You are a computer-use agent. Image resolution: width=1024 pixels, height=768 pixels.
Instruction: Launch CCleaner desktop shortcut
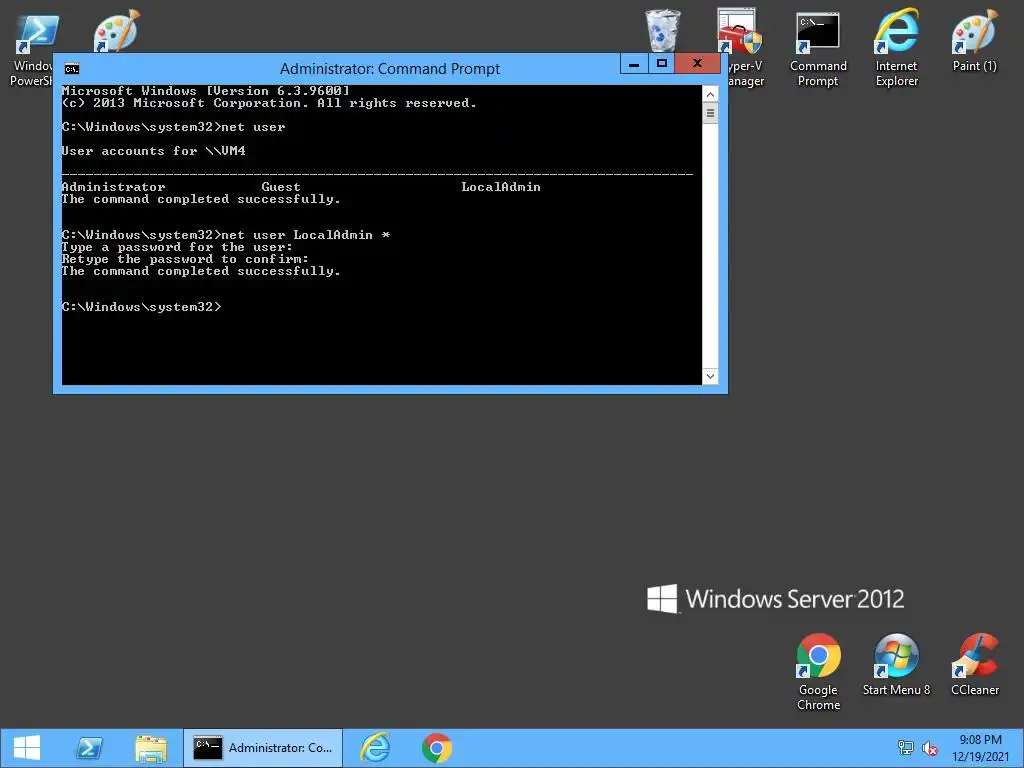[x=974, y=665]
